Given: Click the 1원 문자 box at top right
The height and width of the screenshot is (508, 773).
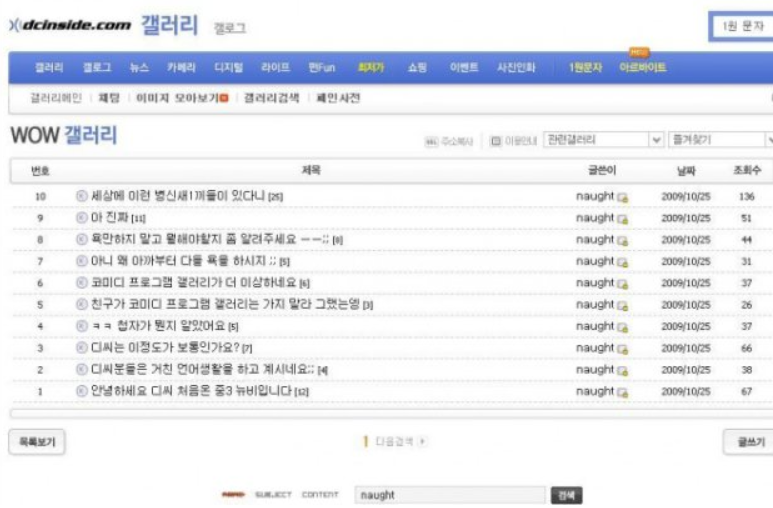Looking at the screenshot, I should click(x=741, y=26).
